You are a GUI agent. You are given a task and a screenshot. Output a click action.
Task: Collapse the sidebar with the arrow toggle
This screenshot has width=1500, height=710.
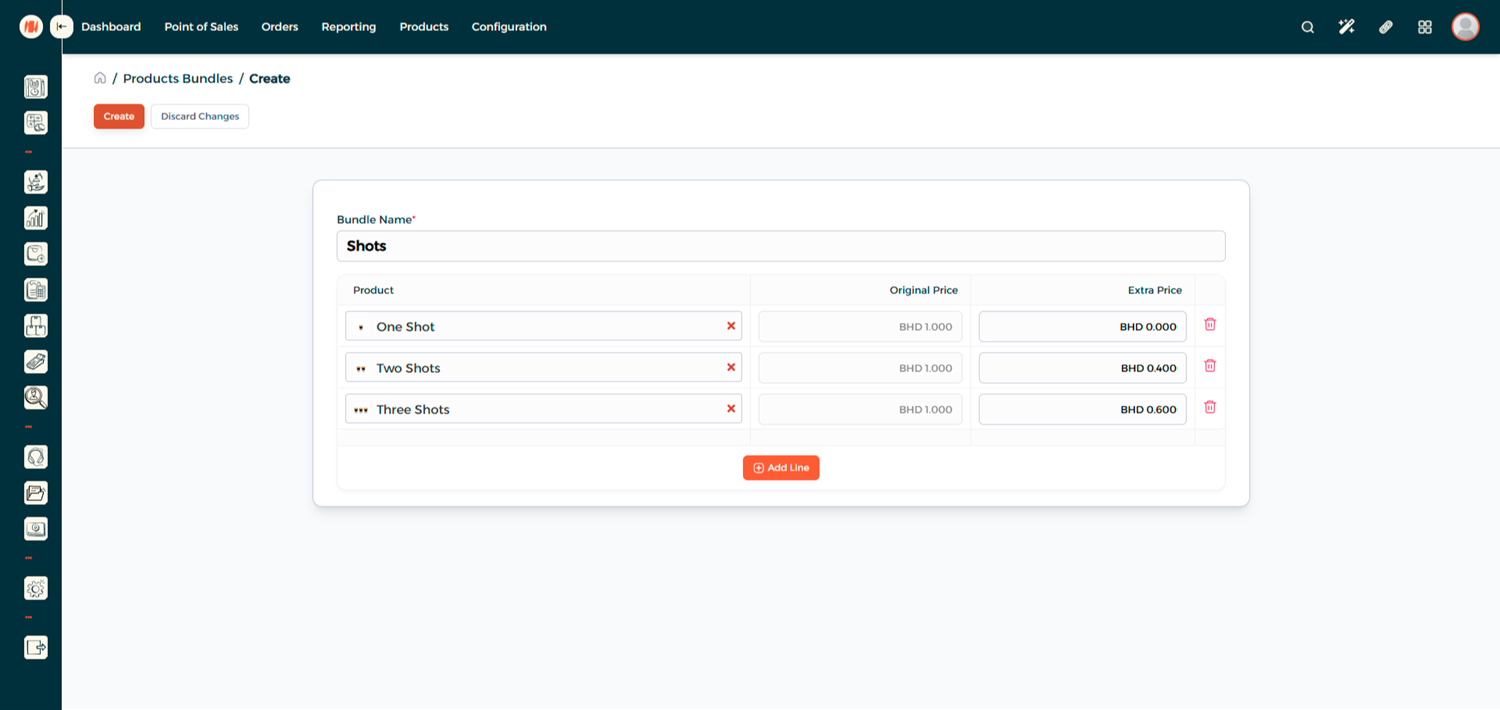click(62, 27)
